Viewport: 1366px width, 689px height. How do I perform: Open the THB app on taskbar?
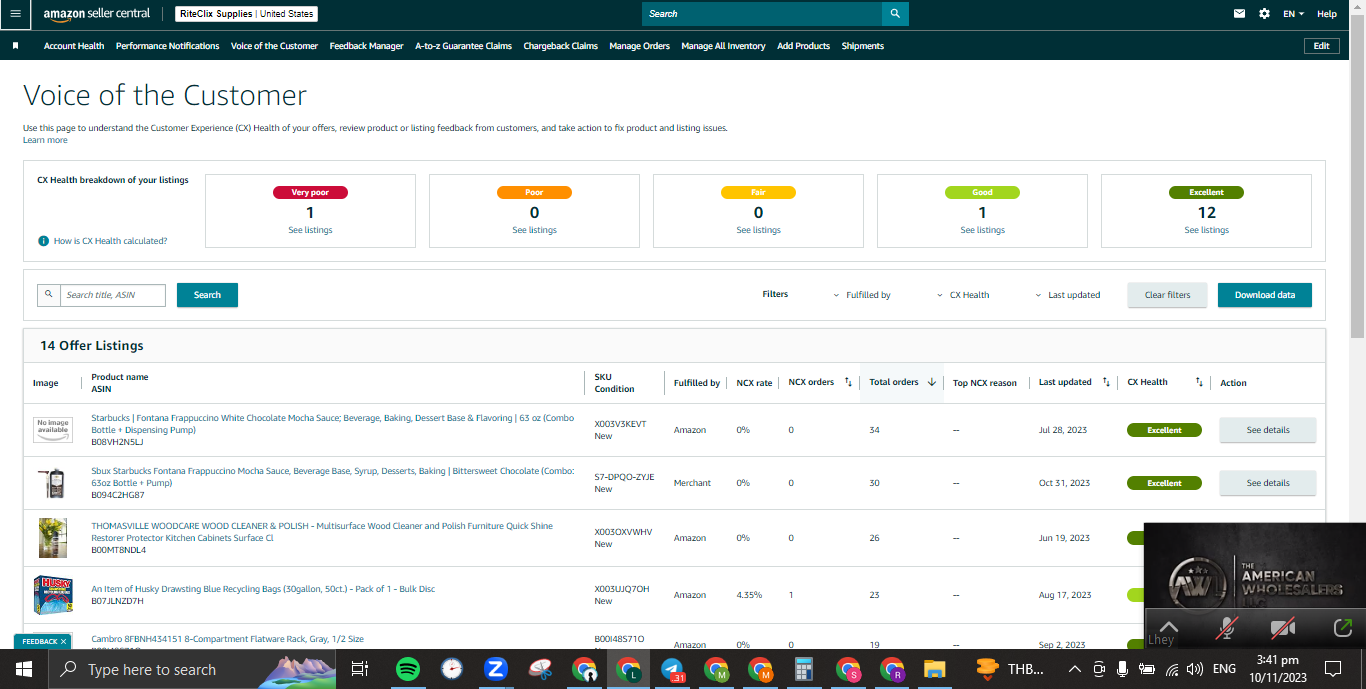1008,669
